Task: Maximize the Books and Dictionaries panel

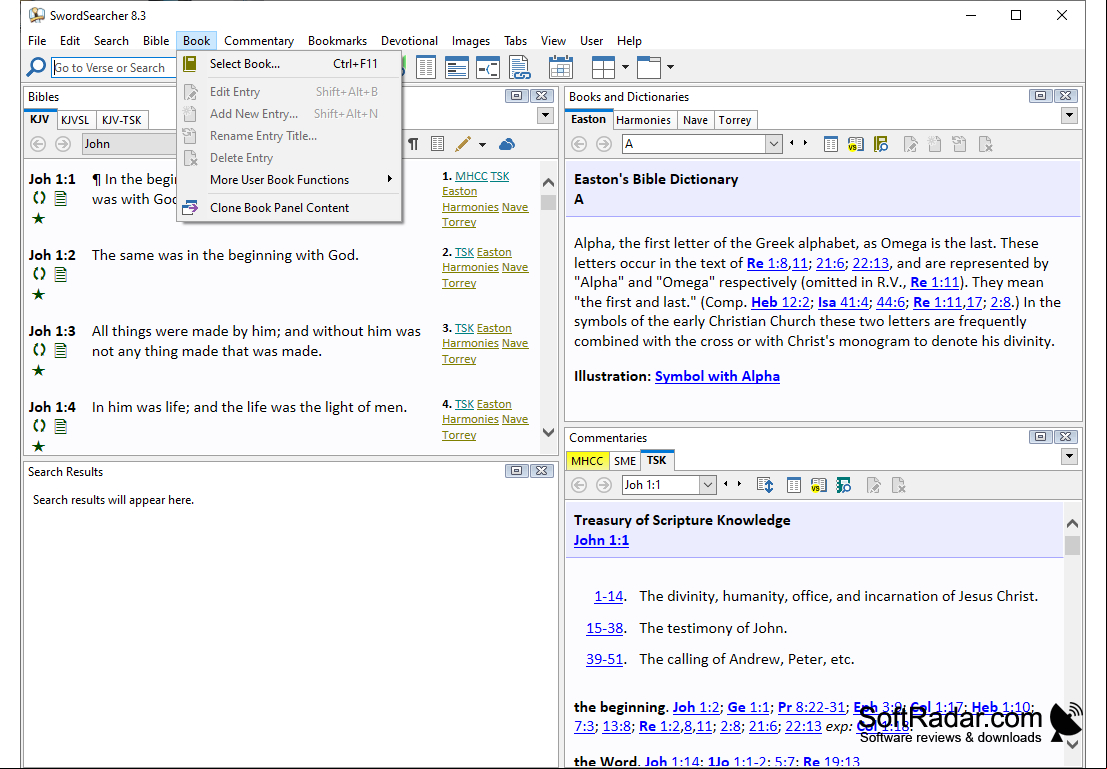Action: [x=1040, y=96]
